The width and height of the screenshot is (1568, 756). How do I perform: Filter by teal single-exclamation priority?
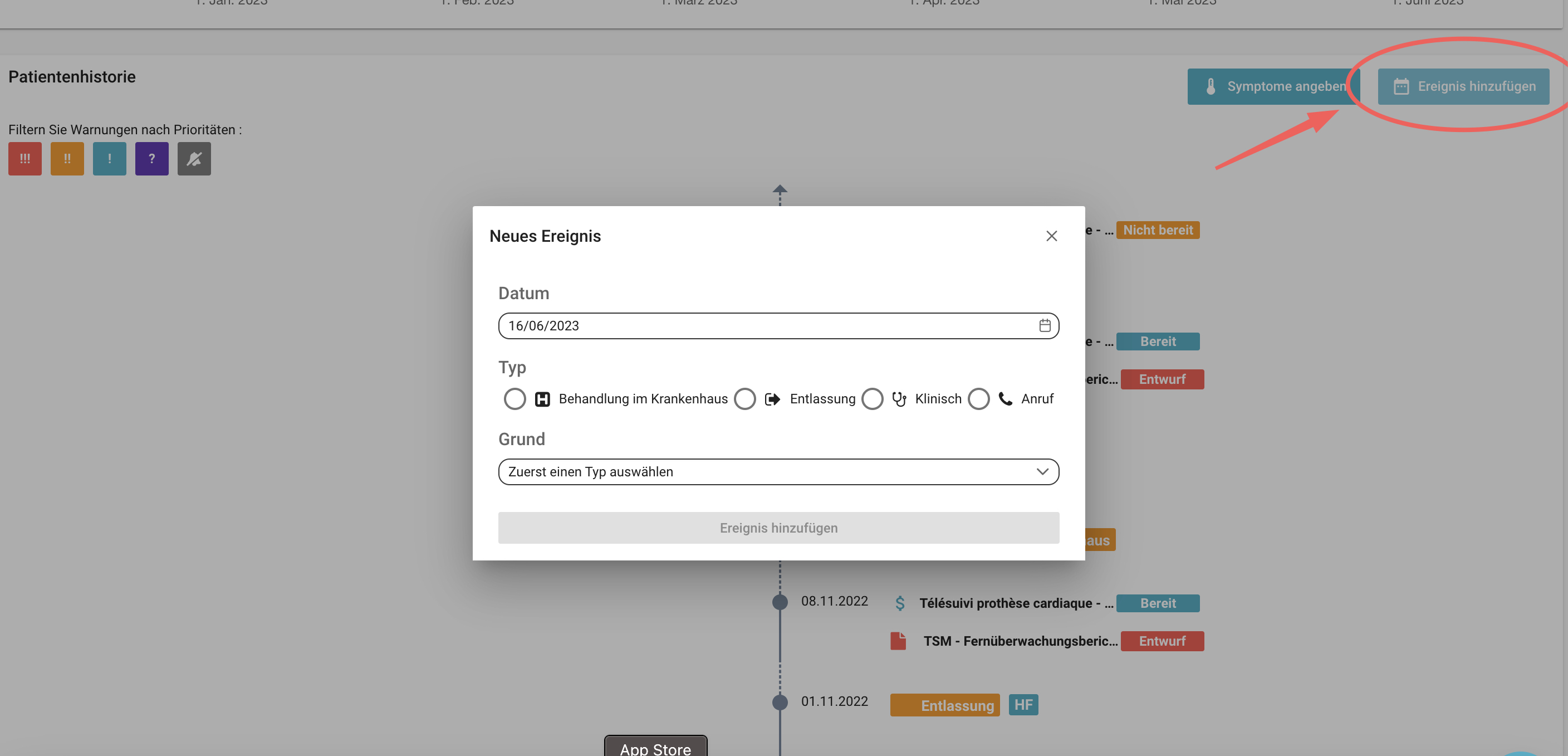click(x=110, y=158)
